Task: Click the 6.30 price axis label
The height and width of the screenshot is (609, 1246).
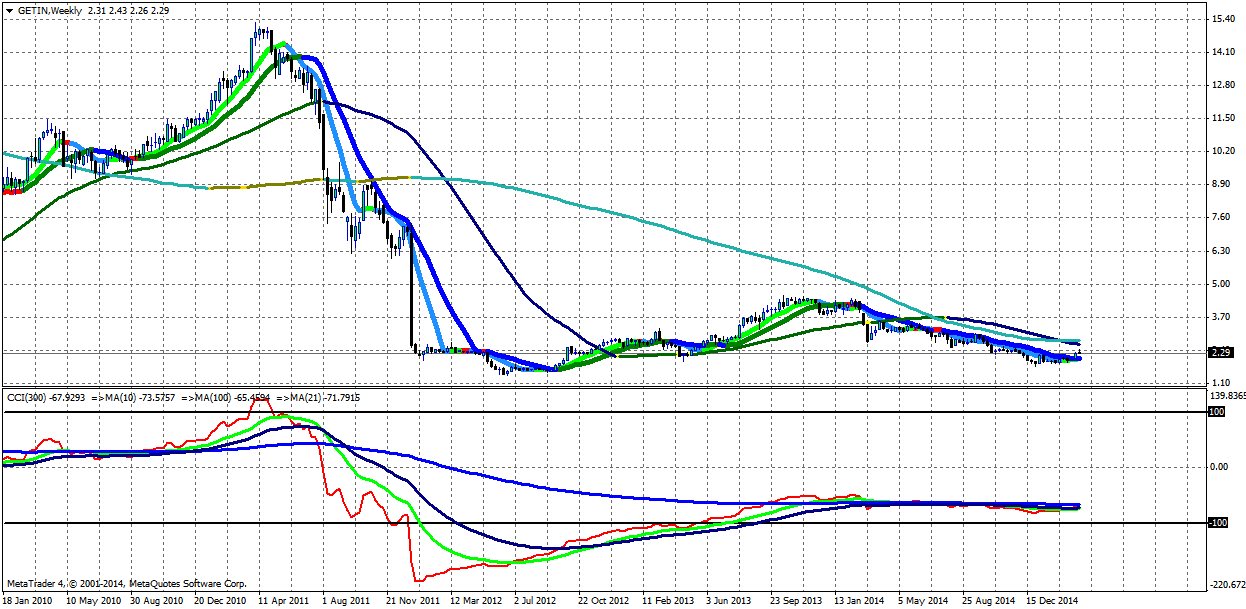Action: tap(1220, 250)
